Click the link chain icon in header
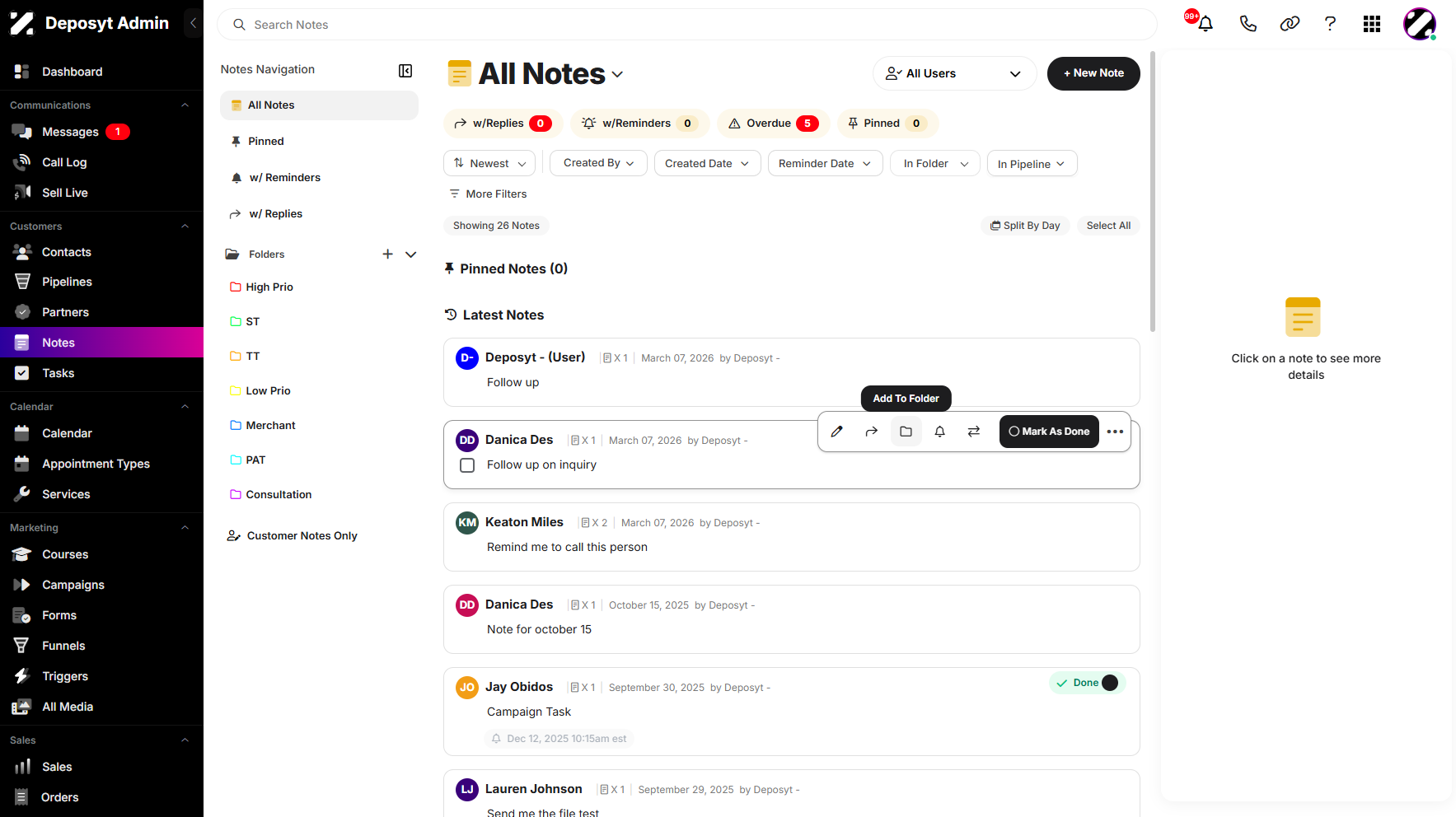This screenshot has height=817, width=1456. [x=1290, y=24]
